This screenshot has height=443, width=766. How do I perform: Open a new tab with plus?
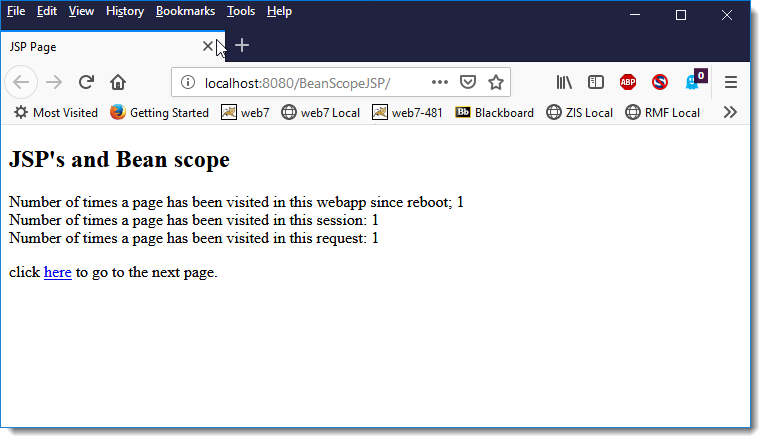(242, 45)
